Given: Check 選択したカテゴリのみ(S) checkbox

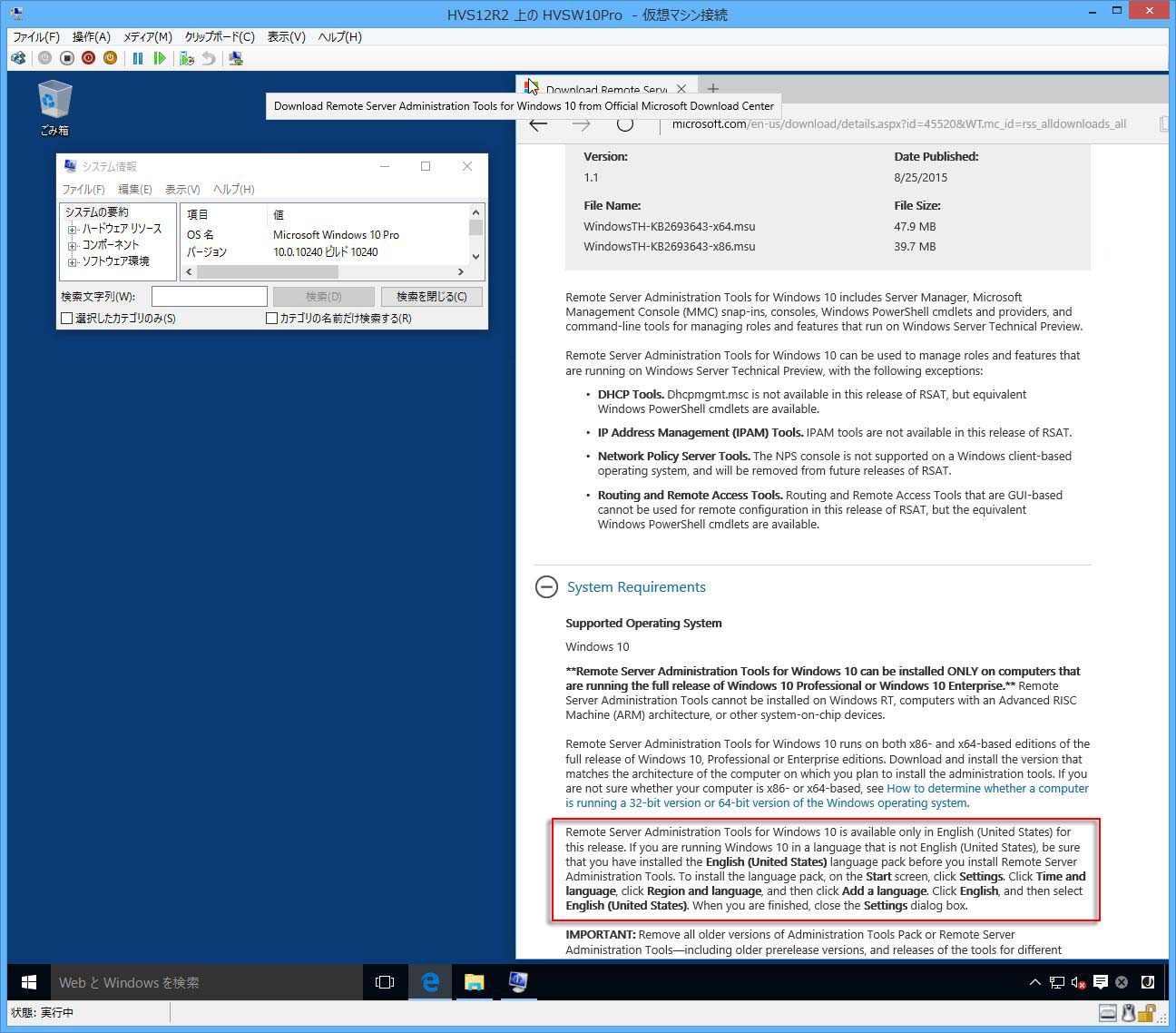Looking at the screenshot, I should (66, 319).
